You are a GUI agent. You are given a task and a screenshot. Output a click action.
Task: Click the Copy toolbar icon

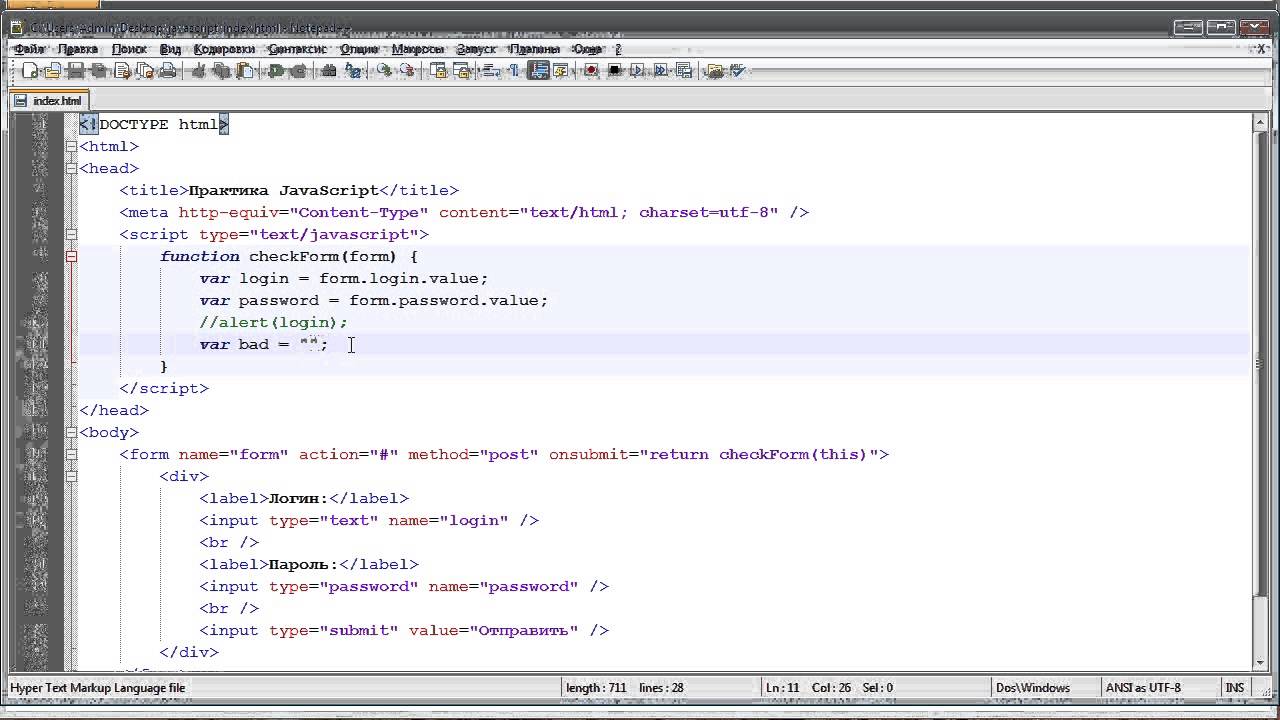tap(222, 71)
